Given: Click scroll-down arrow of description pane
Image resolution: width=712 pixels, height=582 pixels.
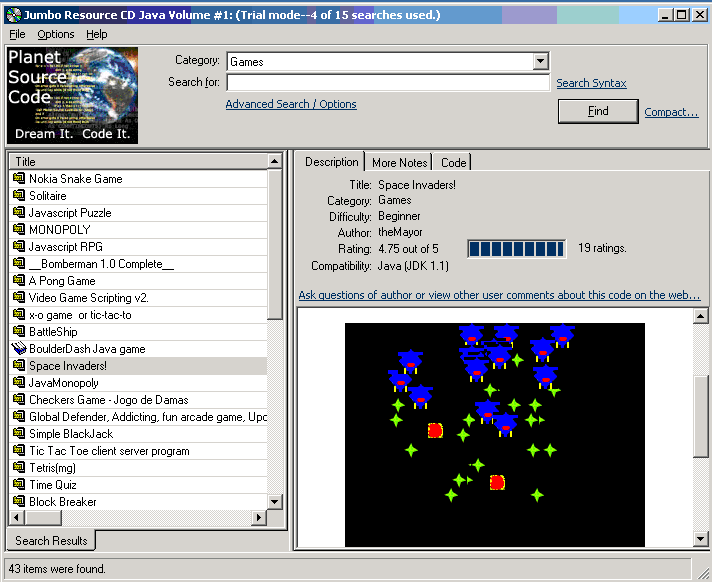Looking at the screenshot, I should coord(701,539).
